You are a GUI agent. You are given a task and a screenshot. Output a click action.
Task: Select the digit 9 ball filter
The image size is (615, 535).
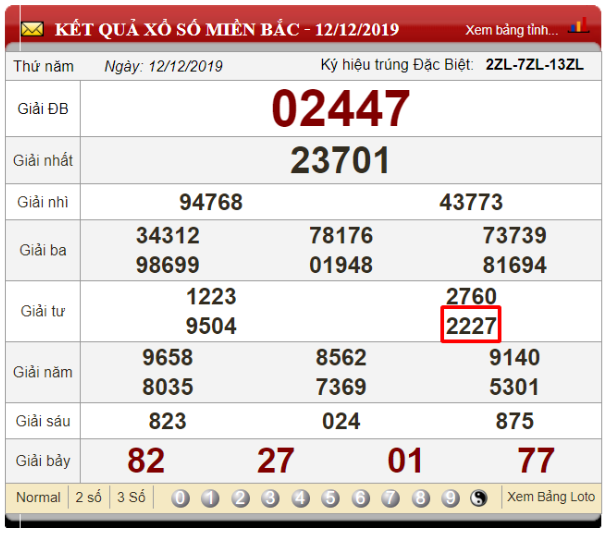tap(450, 498)
